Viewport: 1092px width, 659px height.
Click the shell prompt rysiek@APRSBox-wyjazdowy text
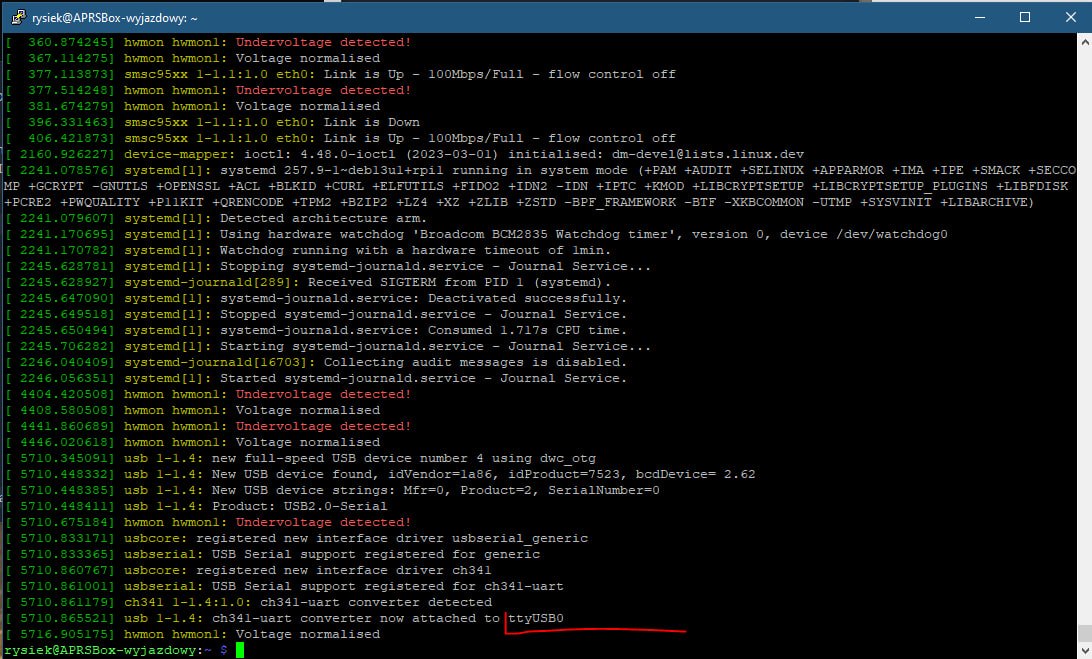point(100,650)
